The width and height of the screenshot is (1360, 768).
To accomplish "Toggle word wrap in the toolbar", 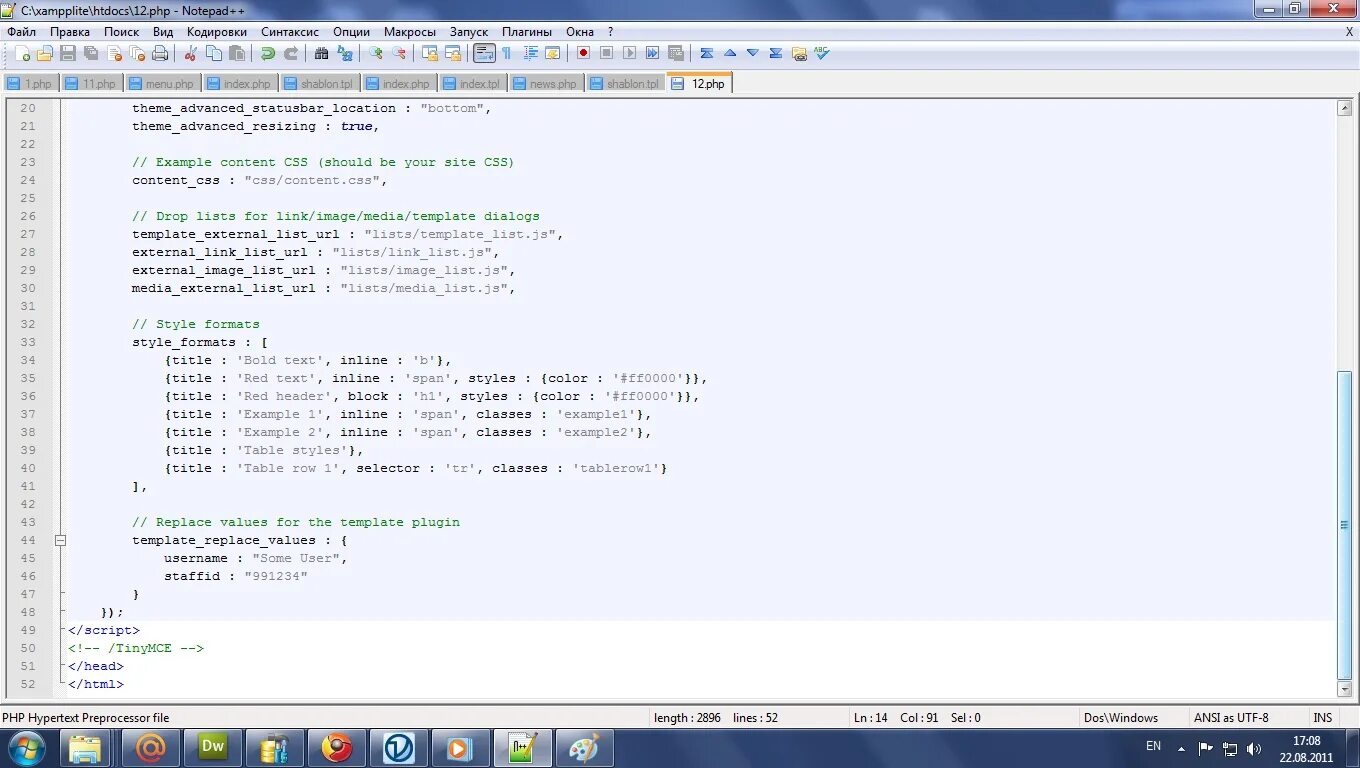I will coord(484,53).
